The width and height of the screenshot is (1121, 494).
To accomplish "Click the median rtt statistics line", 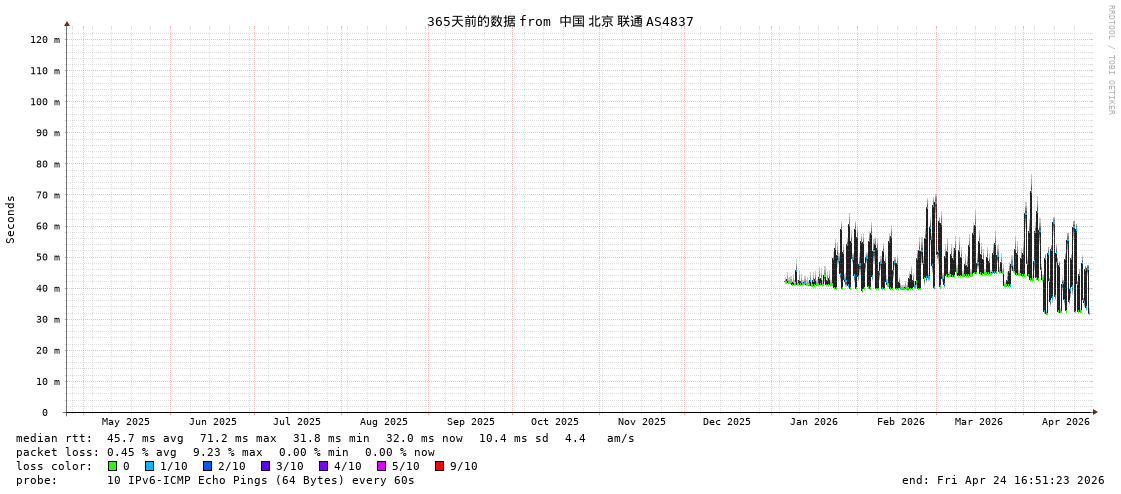I will tap(325, 438).
